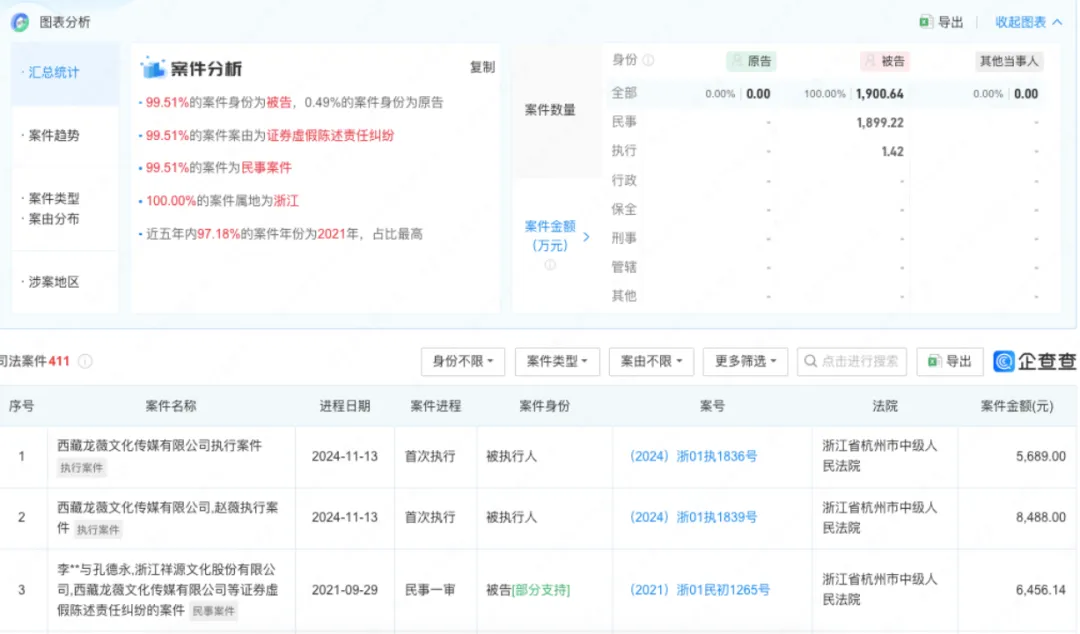The image size is (1080, 634).
Task: Click the search magnifier icon
Action: point(811,361)
